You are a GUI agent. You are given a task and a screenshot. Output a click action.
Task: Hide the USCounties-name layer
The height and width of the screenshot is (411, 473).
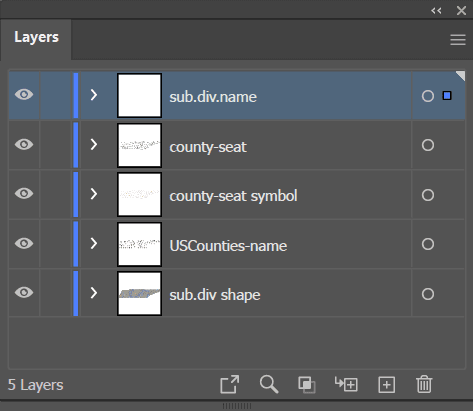click(24, 243)
